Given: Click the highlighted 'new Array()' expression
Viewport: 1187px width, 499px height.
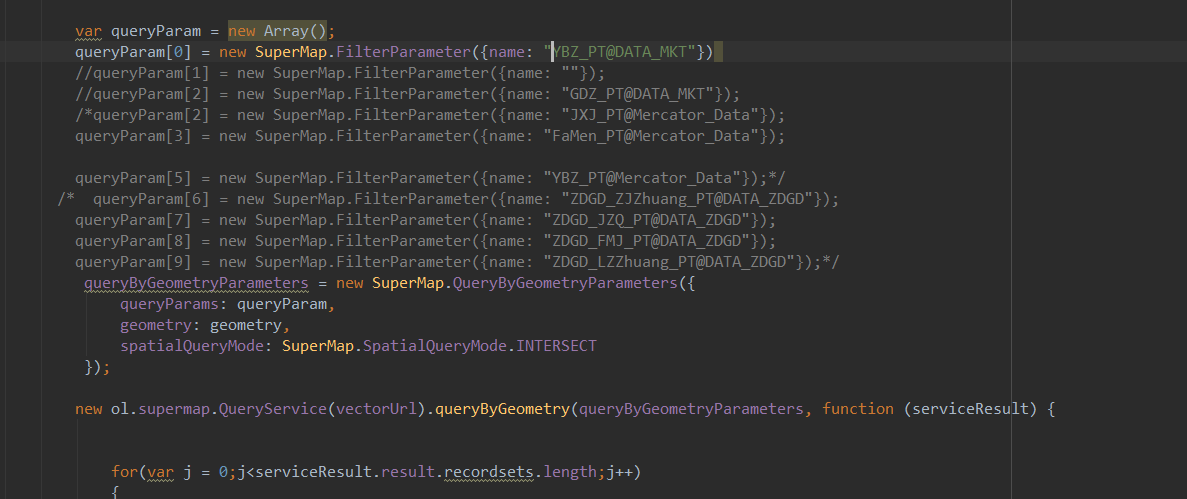Looking at the screenshot, I should tap(279, 32).
